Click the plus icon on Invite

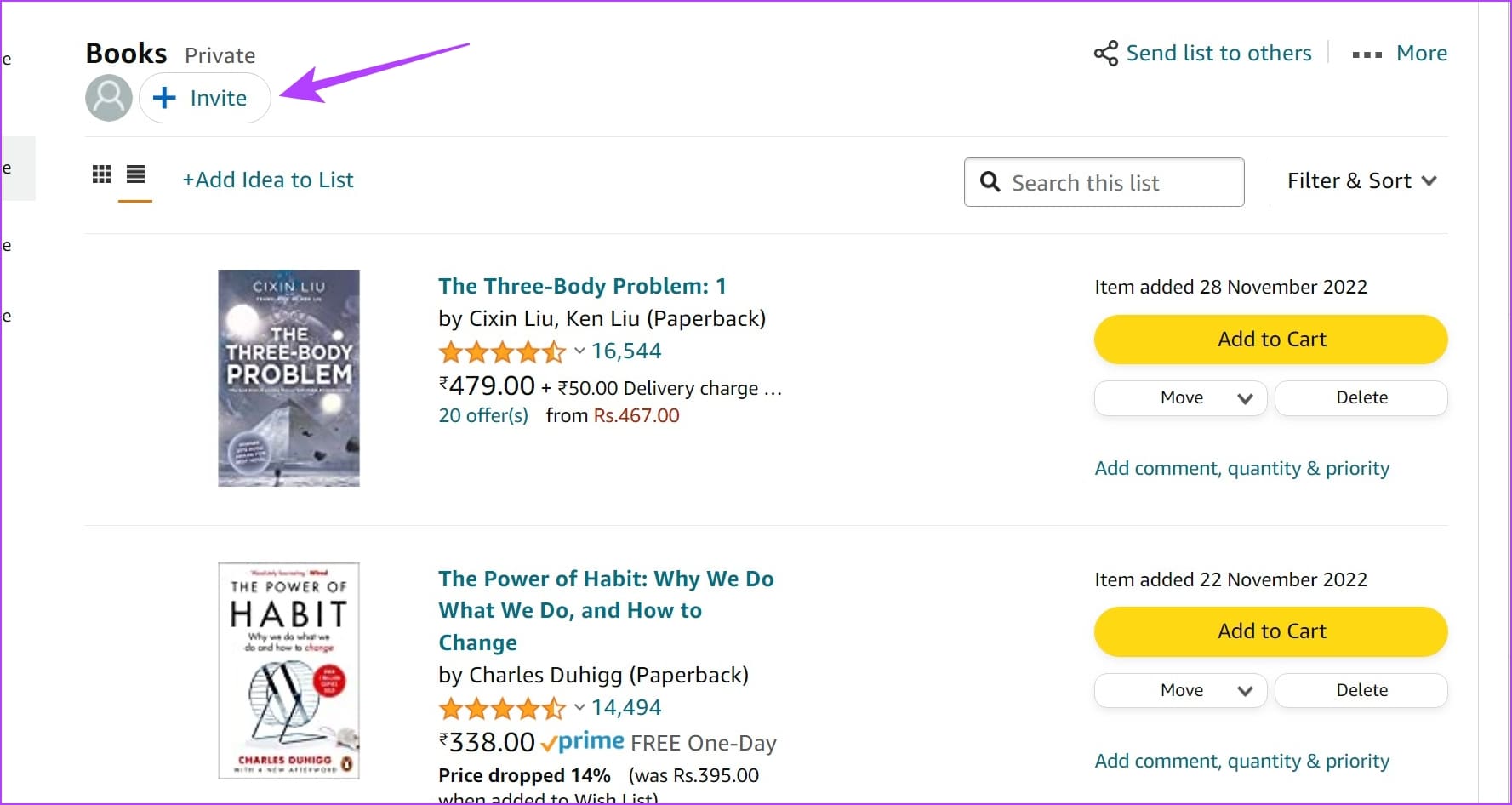click(x=163, y=98)
